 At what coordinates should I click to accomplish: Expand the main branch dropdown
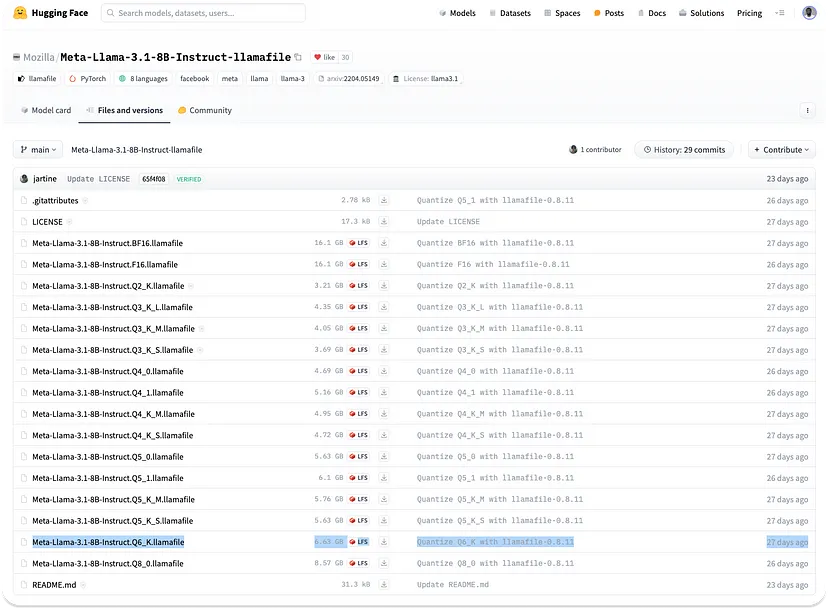(38, 150)
